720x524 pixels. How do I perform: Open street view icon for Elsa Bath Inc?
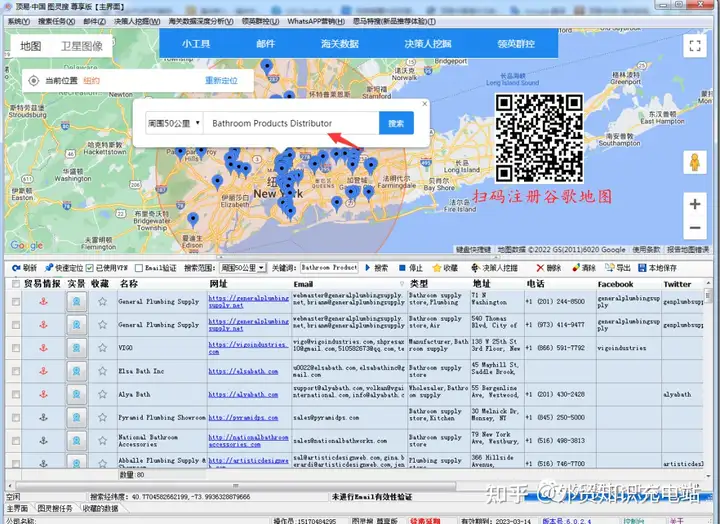[77, 371]
